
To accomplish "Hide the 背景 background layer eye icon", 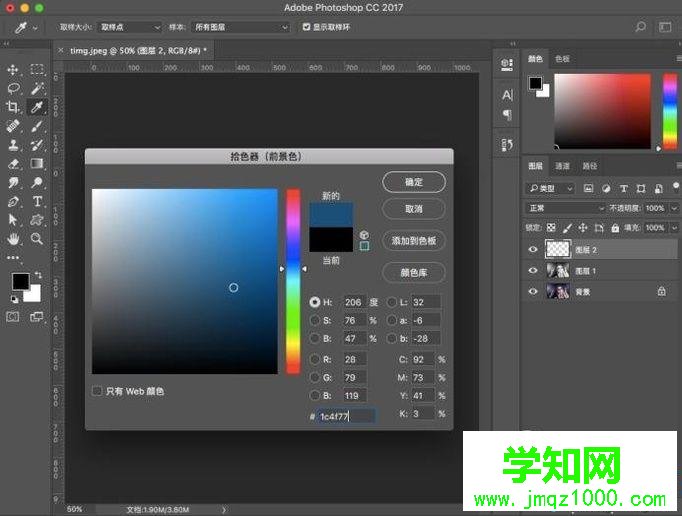I will tap(533, 291).
